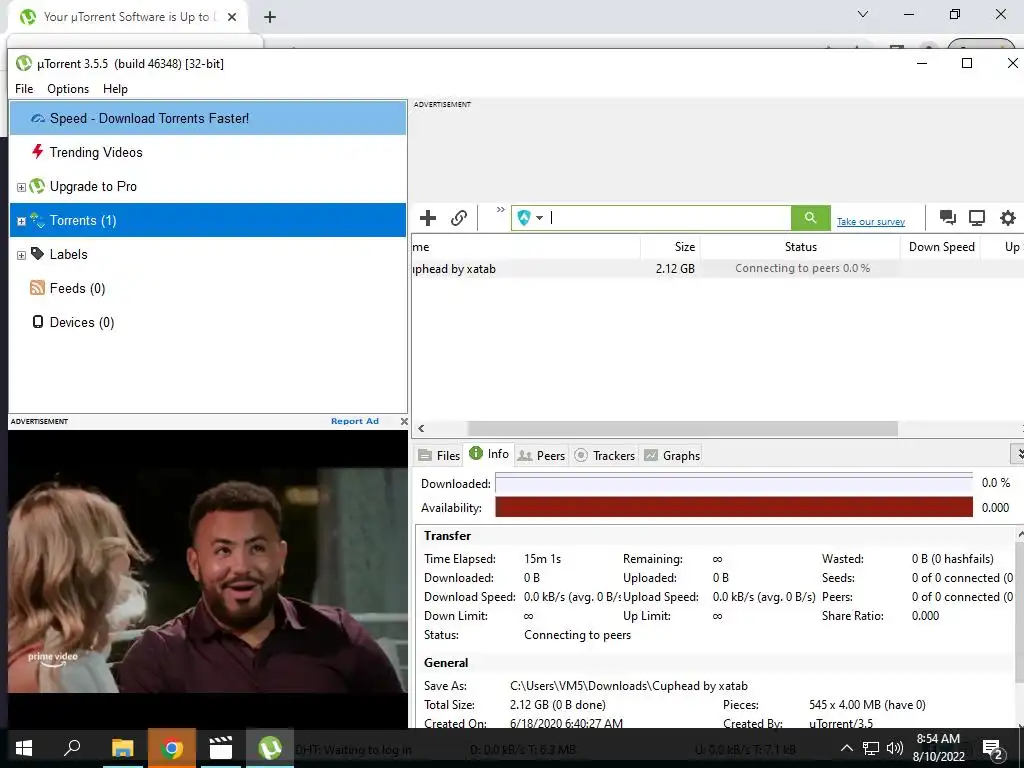Sort by the Status column header
The height and width of the screenshot is (768, 1024).
click(800, 246)
